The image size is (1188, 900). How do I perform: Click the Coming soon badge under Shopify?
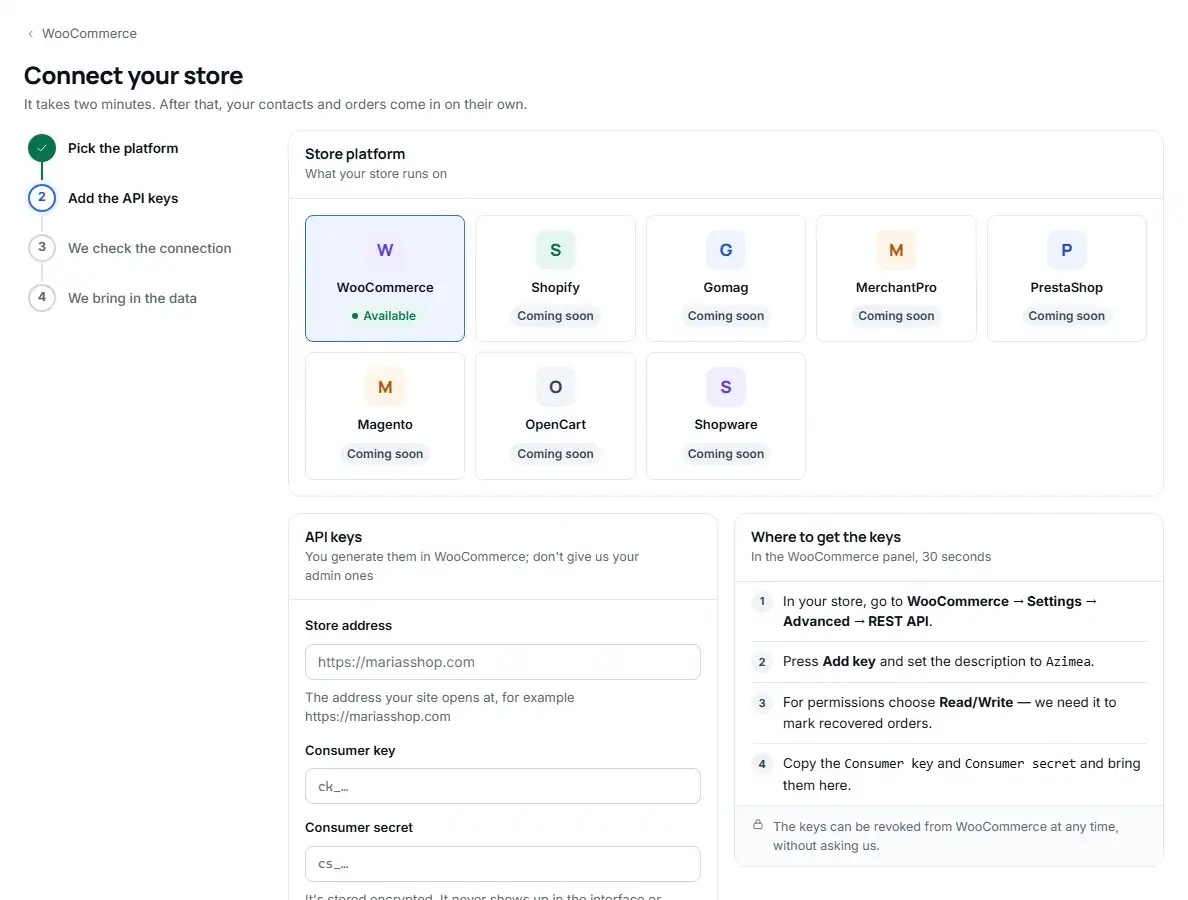click(x=555, y=316)
